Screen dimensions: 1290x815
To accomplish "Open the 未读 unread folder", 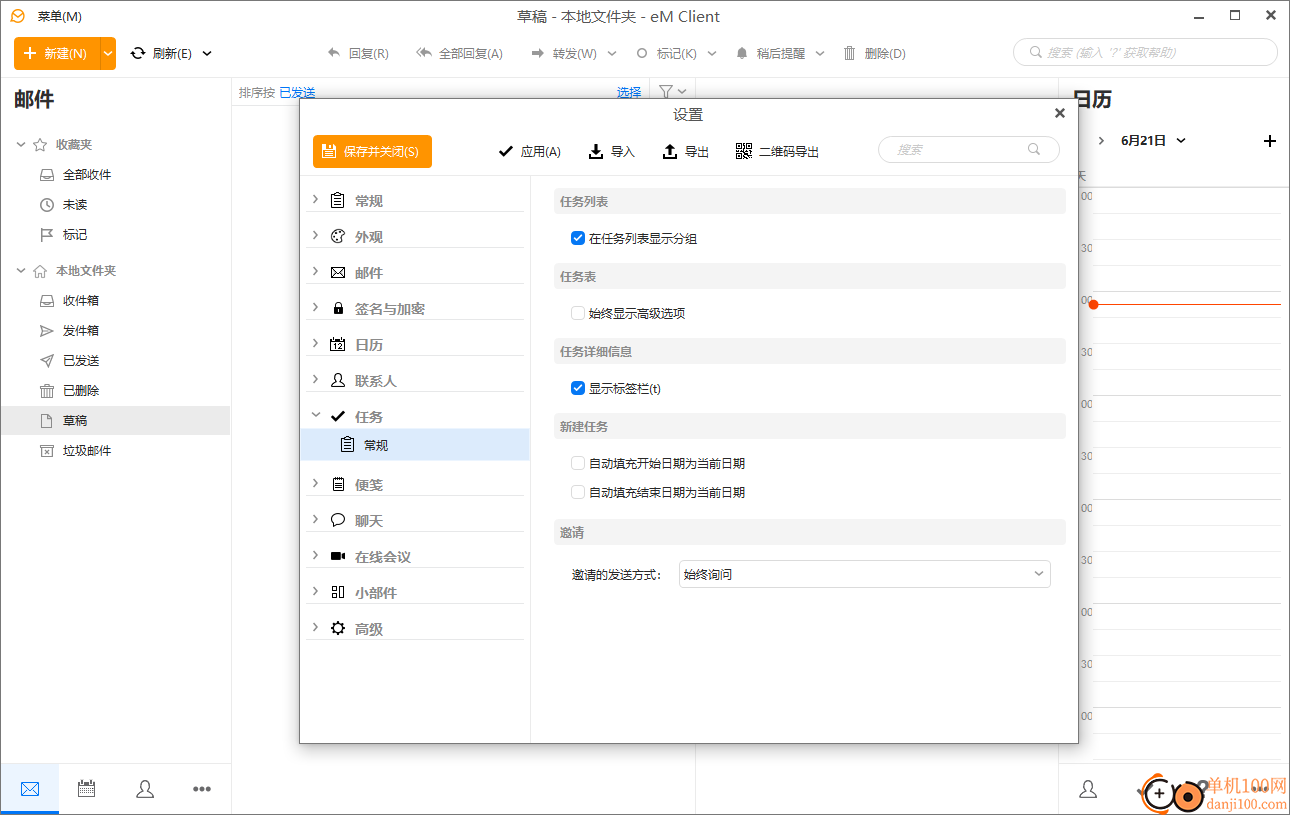I will [75, 204].
